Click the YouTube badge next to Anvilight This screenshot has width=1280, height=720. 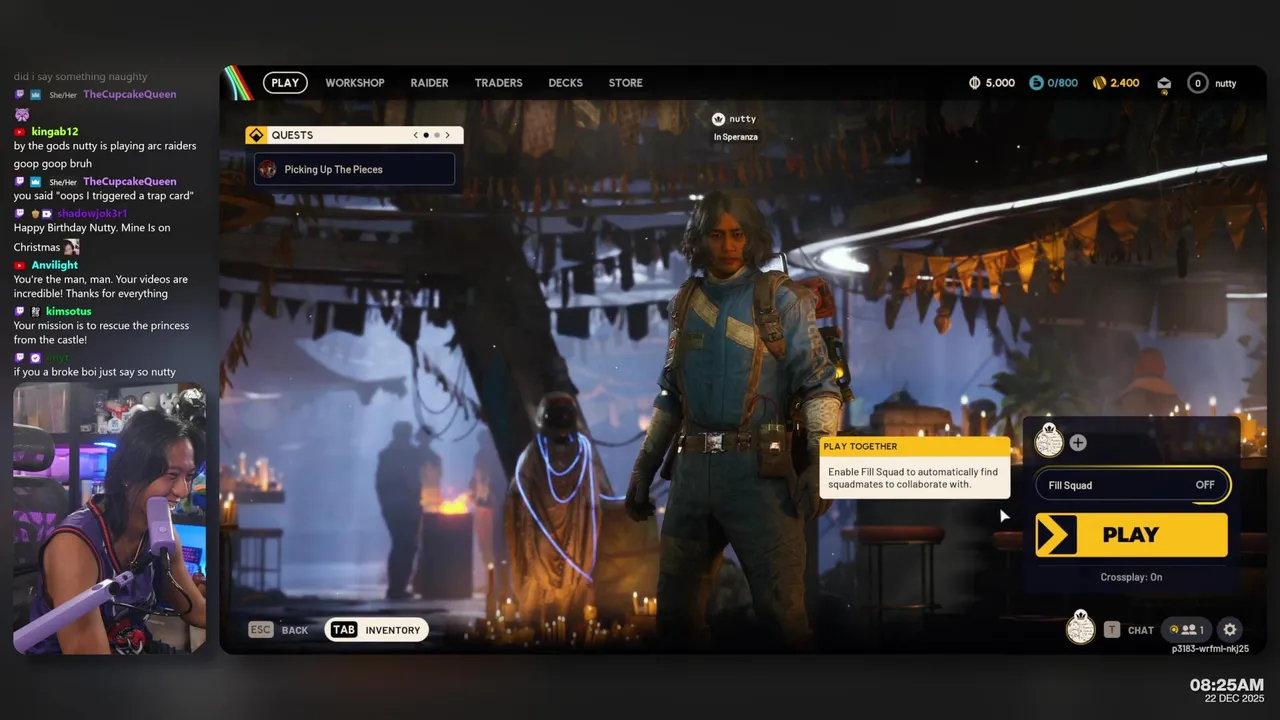[x=20, y=265]
